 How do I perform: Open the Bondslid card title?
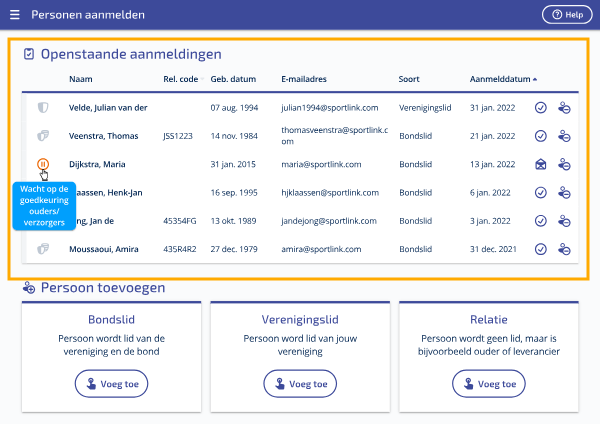pyautogui.click(x=111, y=320)
